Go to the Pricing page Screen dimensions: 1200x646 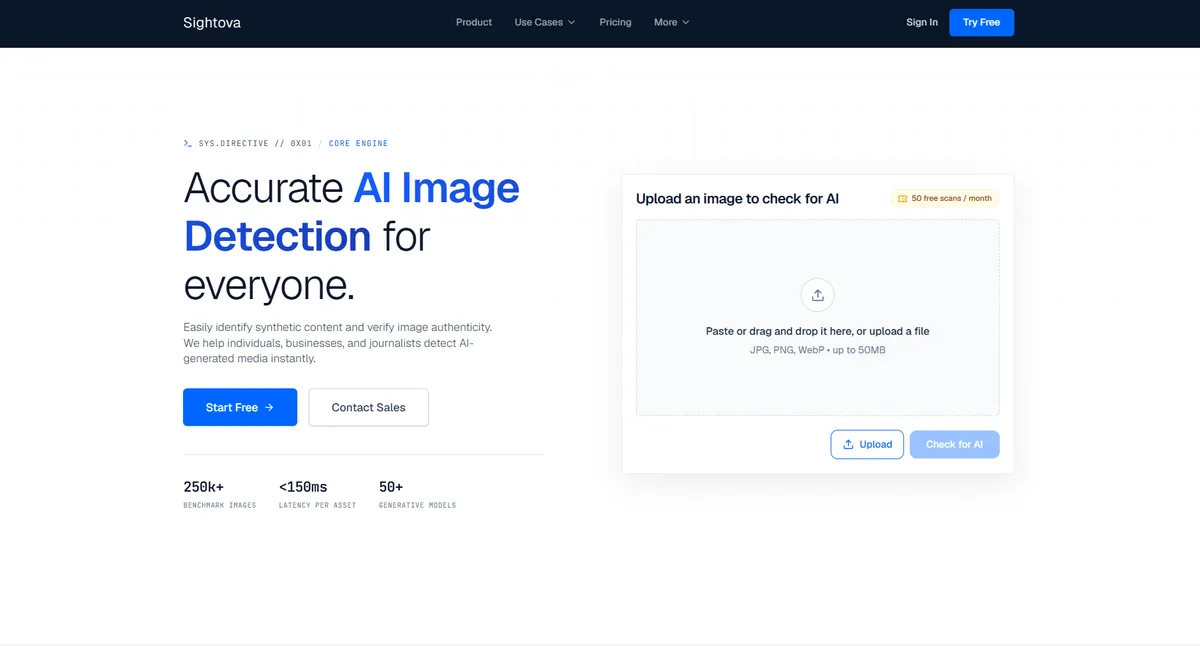click(x=615, y=22)
